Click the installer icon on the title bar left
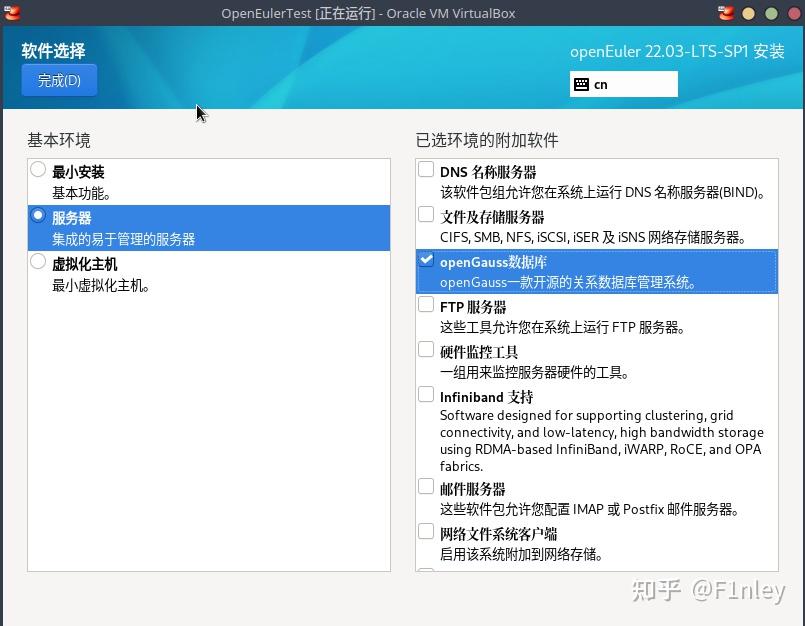Image resolution: width=805 pixels, height=626 pixels. click(11, 13)
